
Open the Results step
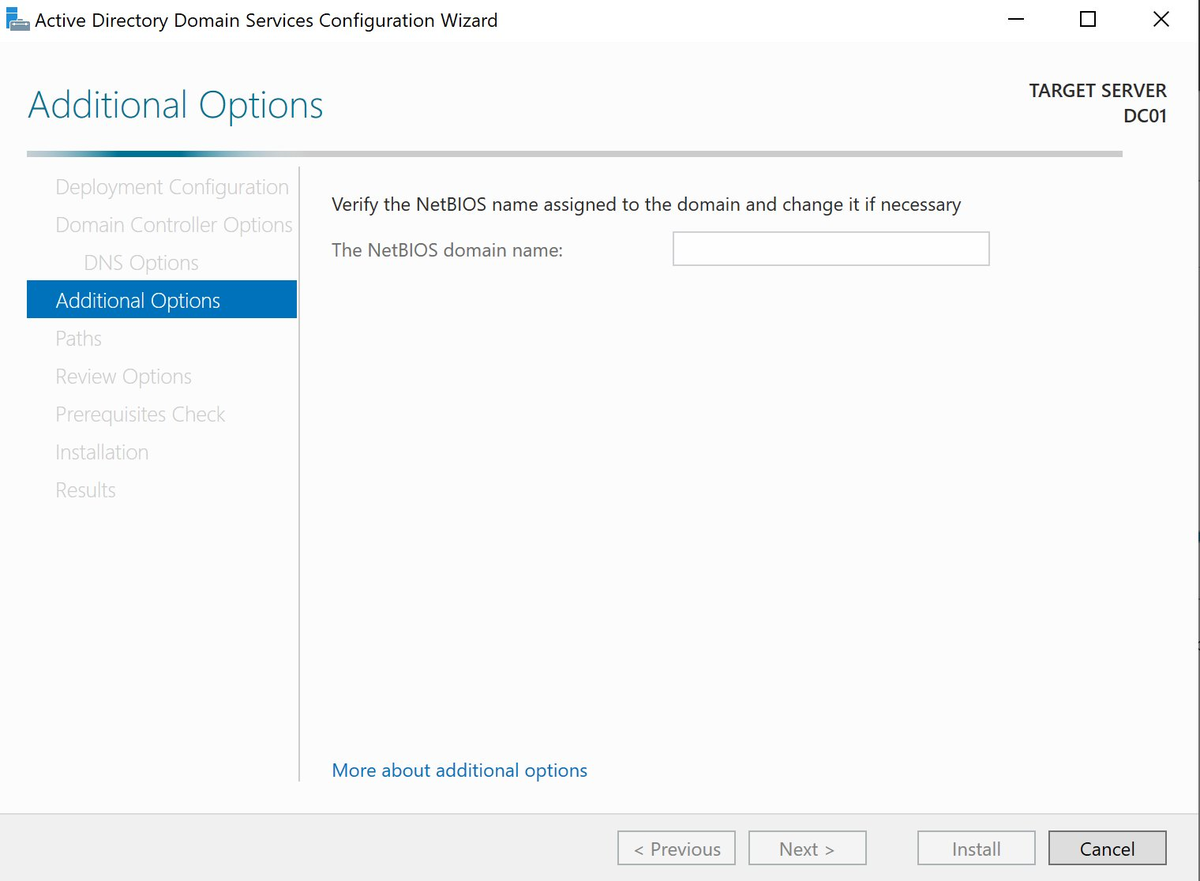pyautogui.click(x=85, y=490)
